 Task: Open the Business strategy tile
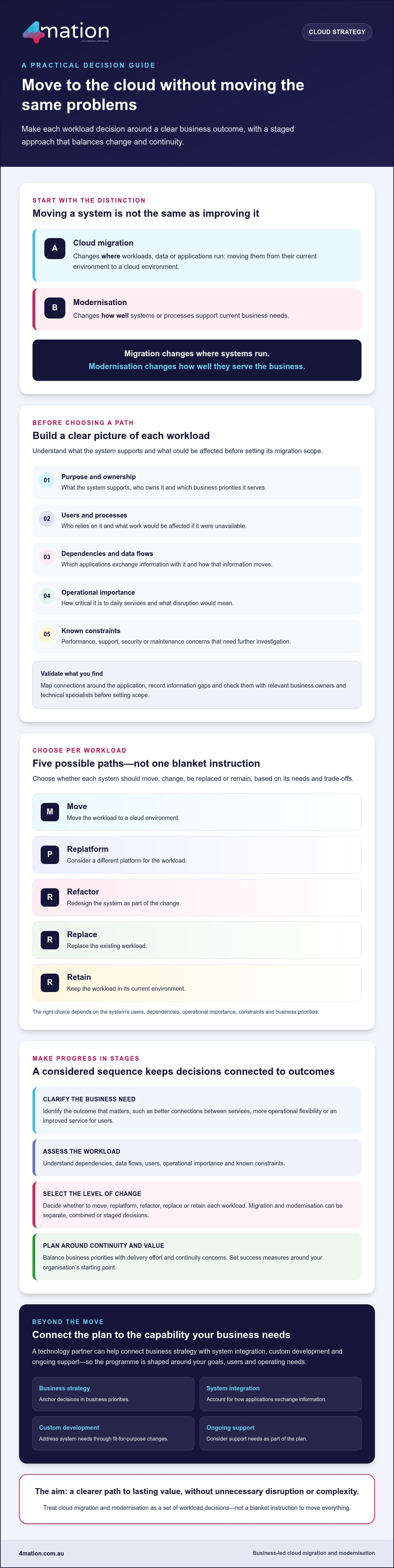113,1394
